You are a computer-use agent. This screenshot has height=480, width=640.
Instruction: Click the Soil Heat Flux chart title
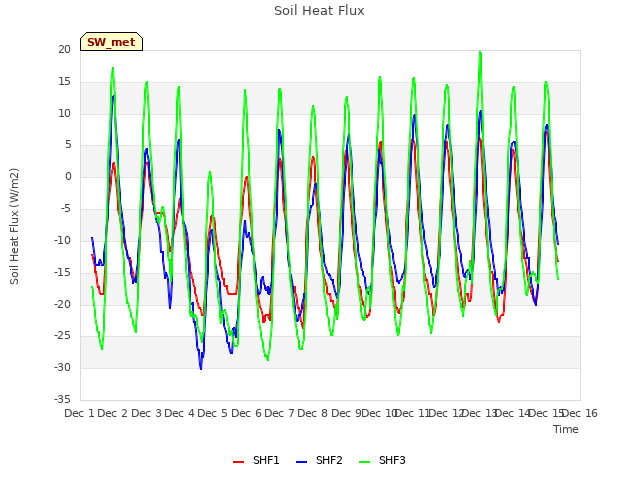pos(319,11)
